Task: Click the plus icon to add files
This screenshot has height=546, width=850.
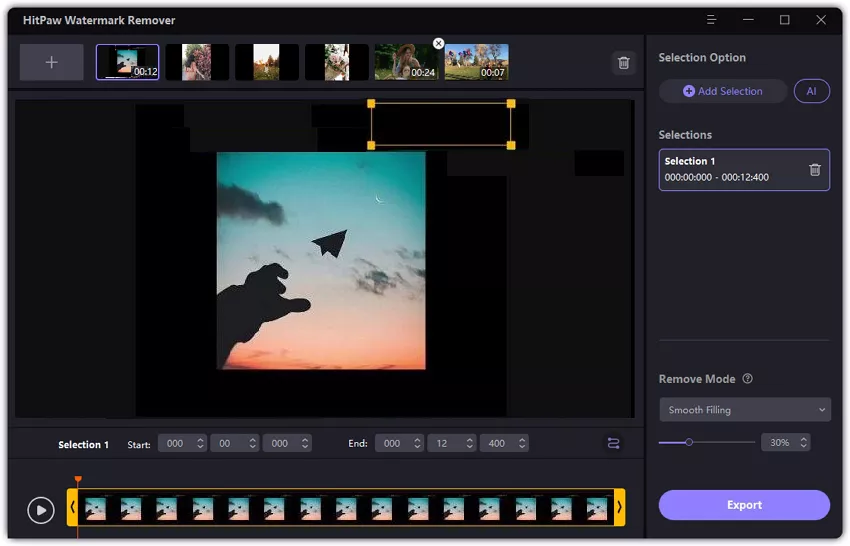Action: pyautogui.click(x=51, y=62)
